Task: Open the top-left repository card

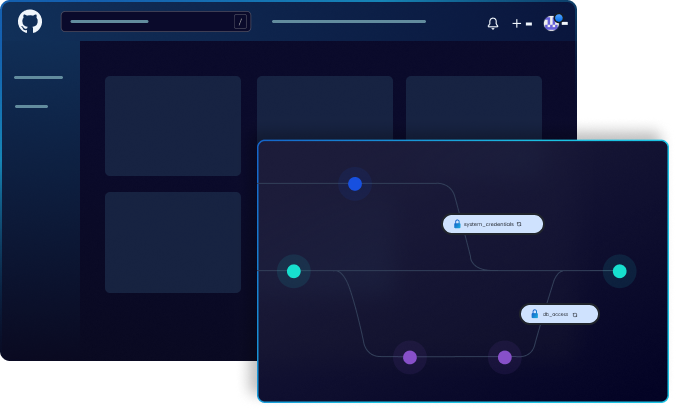Action: pos(173,126)
